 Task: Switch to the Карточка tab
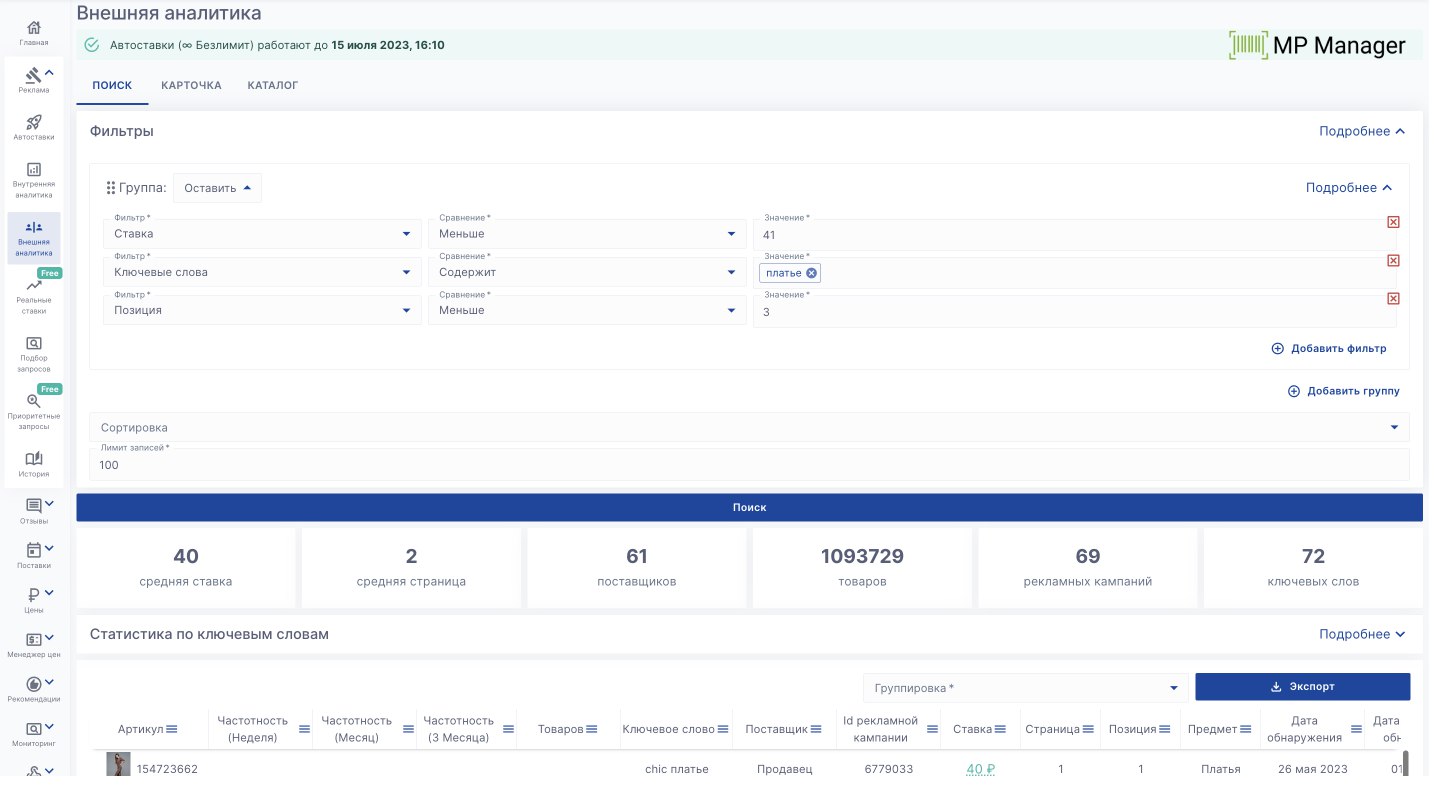click(191, 85)
